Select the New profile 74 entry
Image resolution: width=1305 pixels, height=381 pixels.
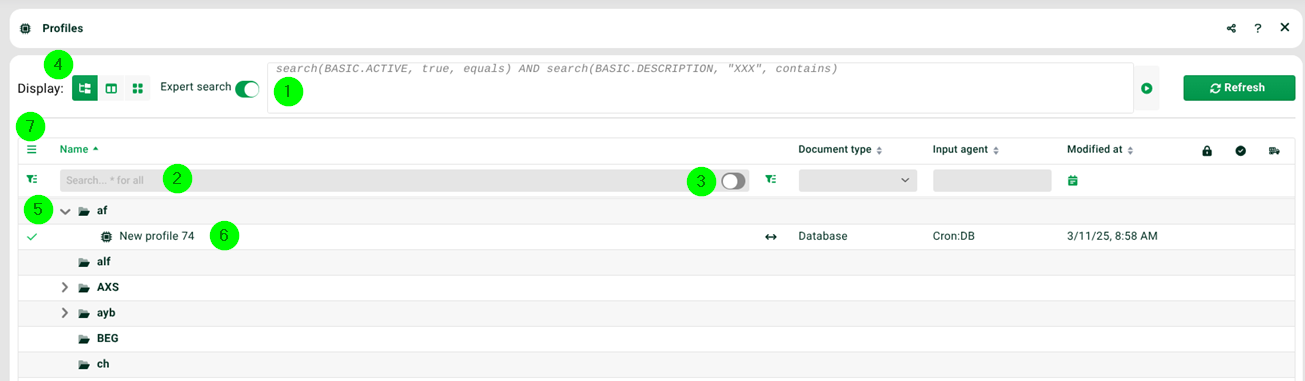tap(156, 236)
